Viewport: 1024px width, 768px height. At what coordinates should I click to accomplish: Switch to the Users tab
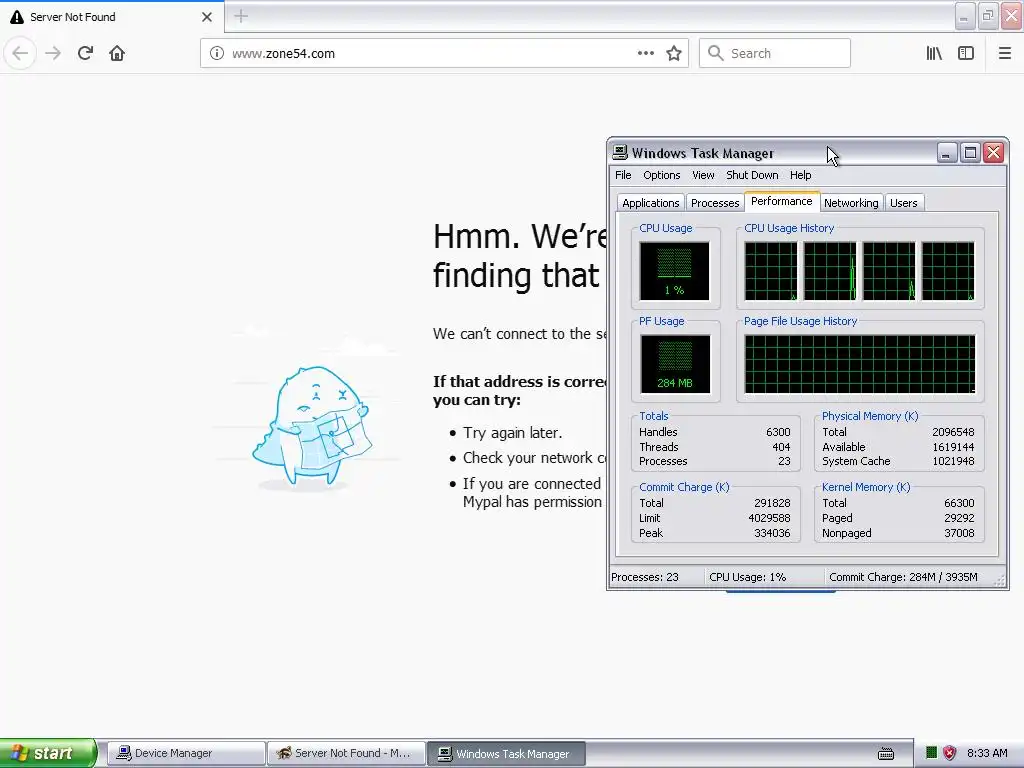(903, 203)
